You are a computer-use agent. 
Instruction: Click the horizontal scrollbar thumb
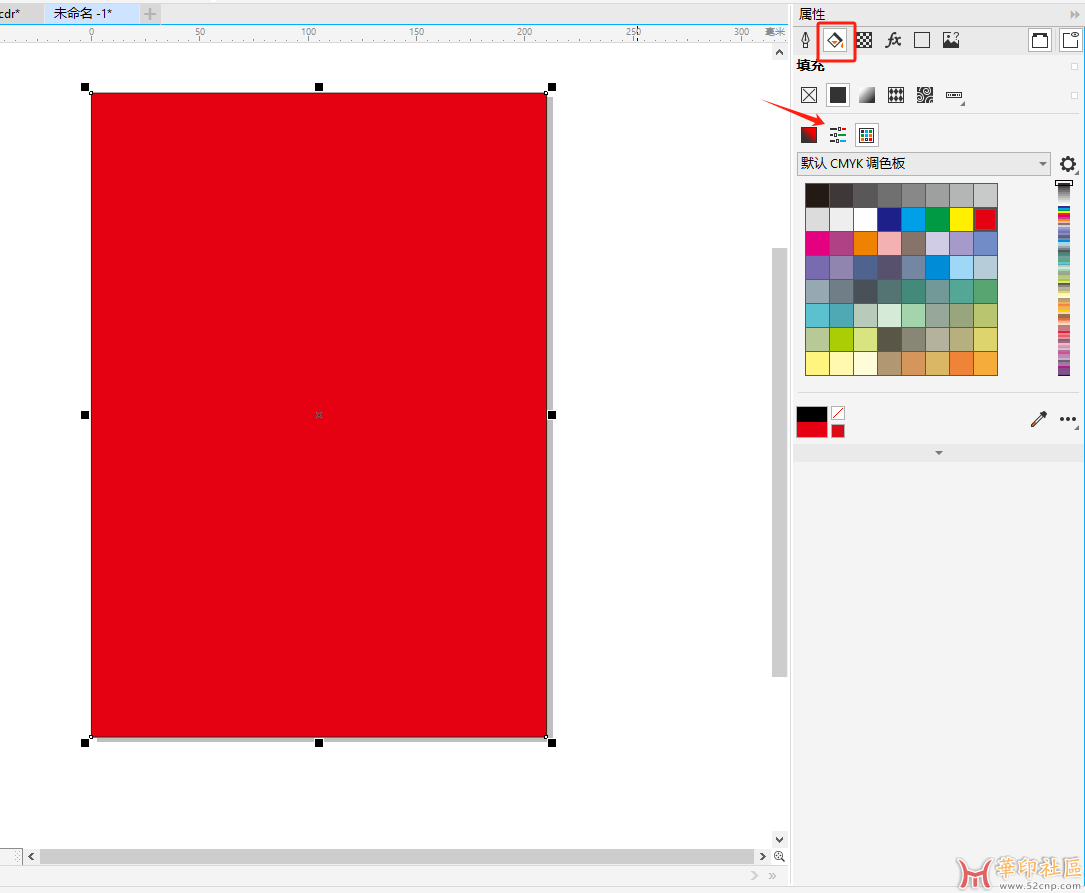tap(396, 856)
